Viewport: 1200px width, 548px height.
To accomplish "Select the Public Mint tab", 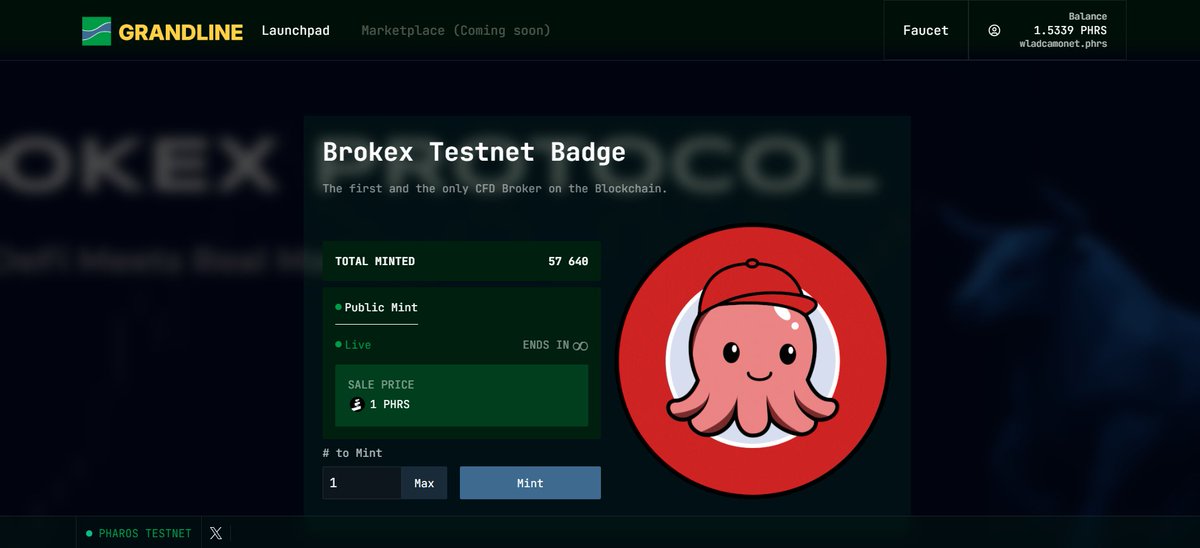I will coord(376,307).
